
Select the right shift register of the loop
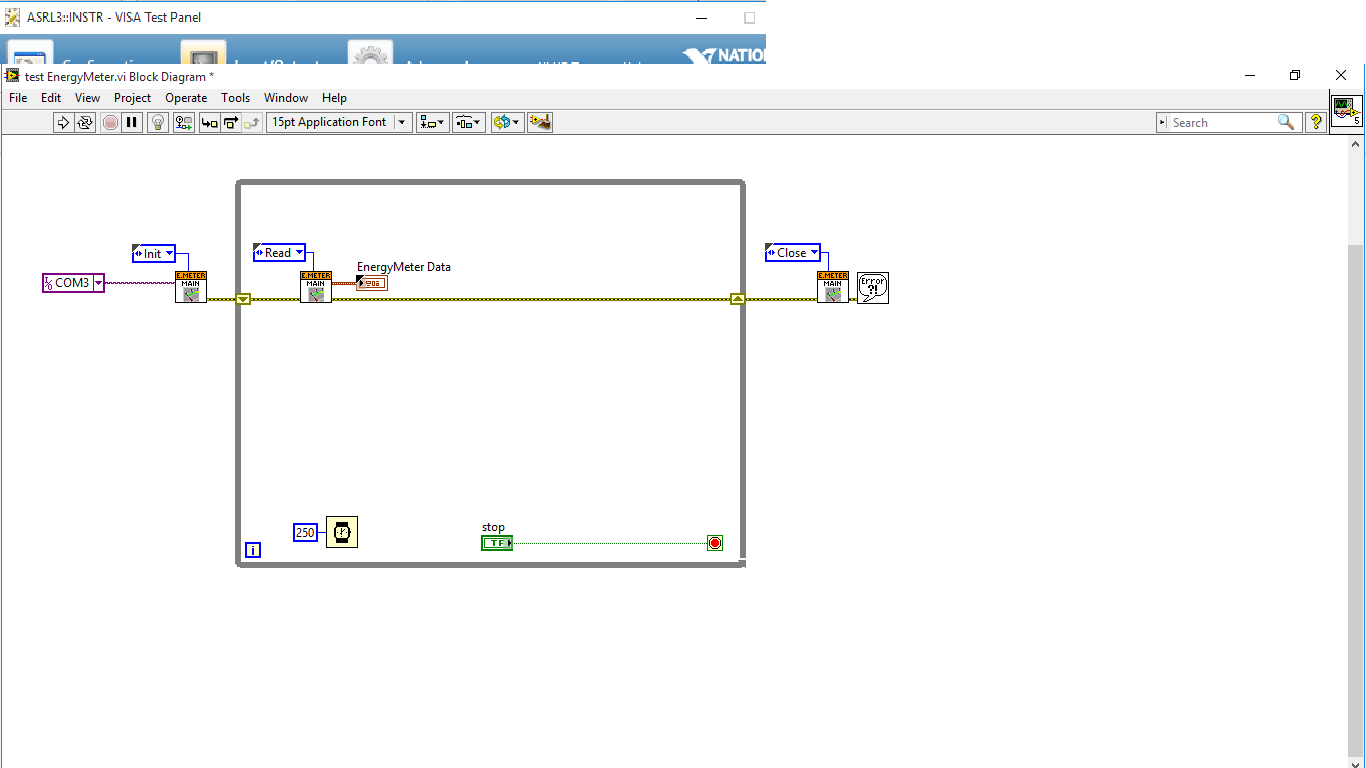tap(738, 299)
